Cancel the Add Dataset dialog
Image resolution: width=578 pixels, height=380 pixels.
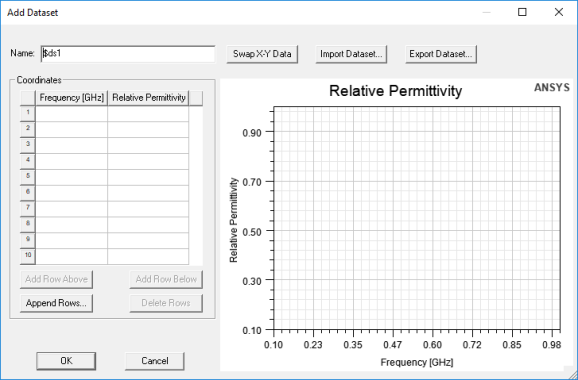[155, 361]
